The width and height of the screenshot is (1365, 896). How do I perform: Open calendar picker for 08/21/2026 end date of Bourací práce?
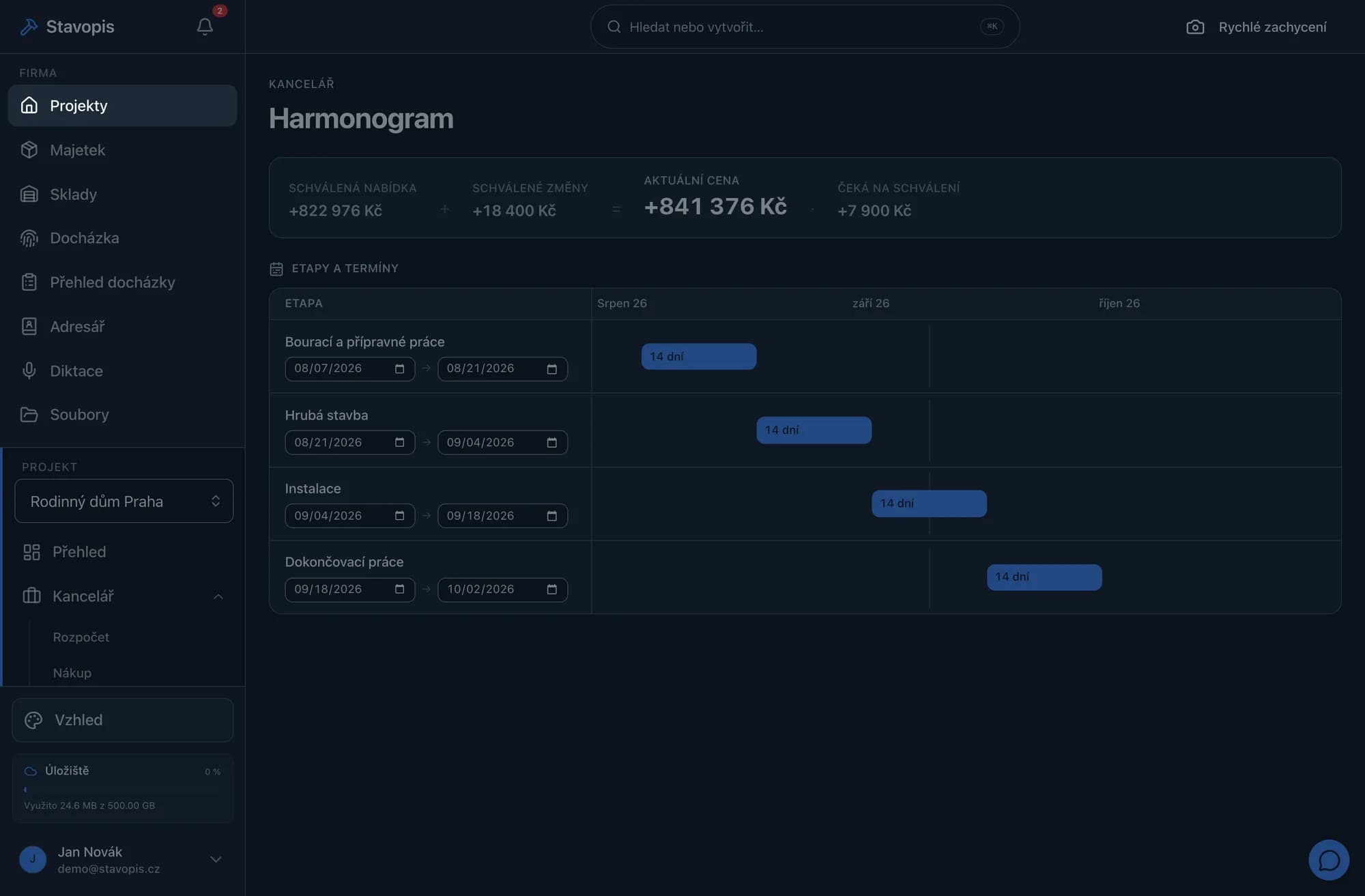[552, 369]
